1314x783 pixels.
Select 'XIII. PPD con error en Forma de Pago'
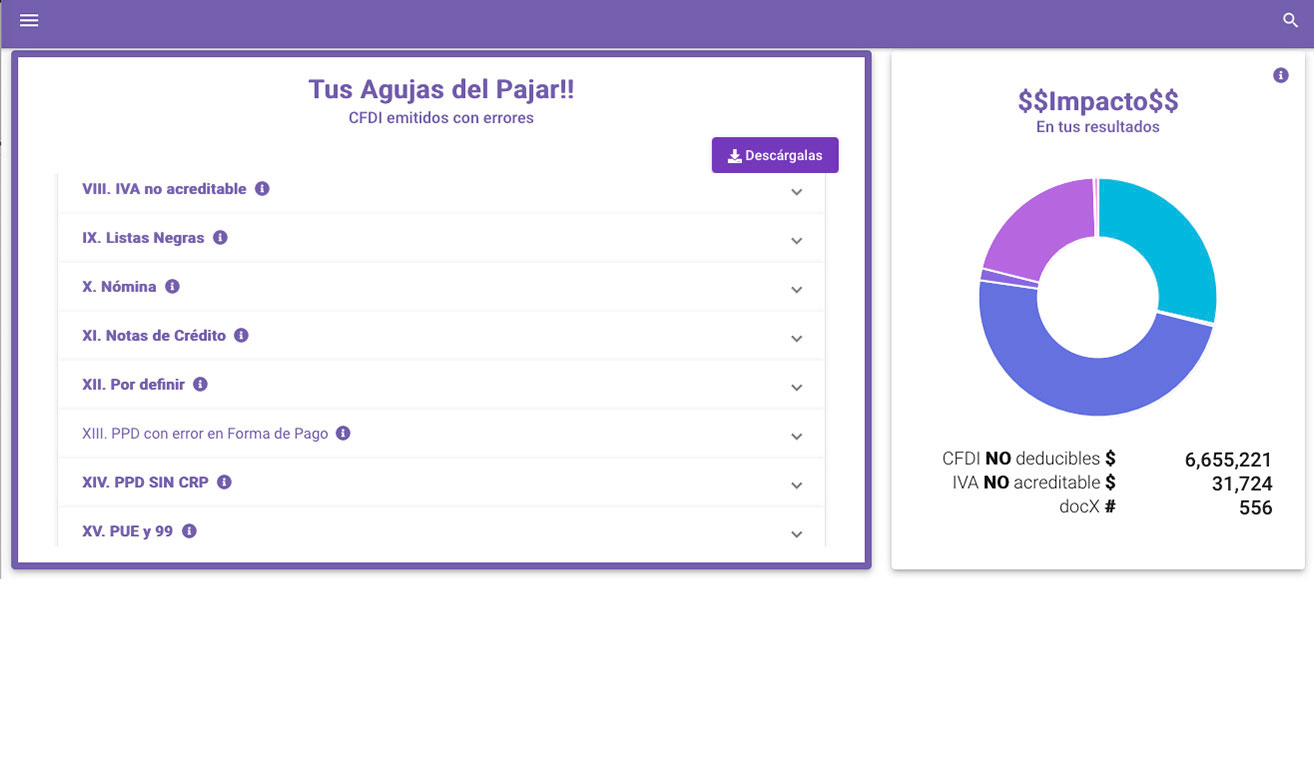[x=205, y=433]
